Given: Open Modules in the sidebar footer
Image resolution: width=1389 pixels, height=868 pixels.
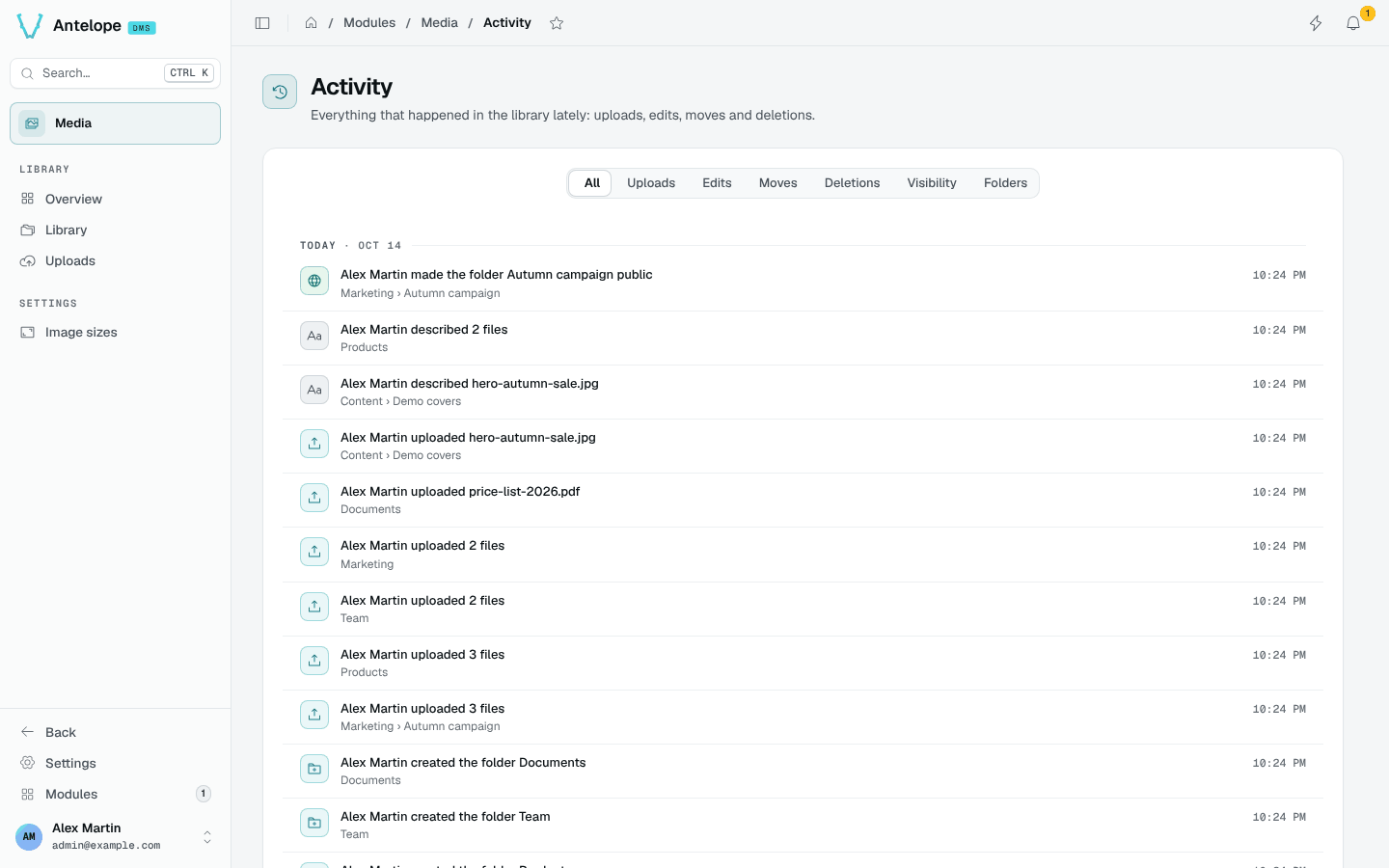Looking at the screenshot, I should coord(115,794).
